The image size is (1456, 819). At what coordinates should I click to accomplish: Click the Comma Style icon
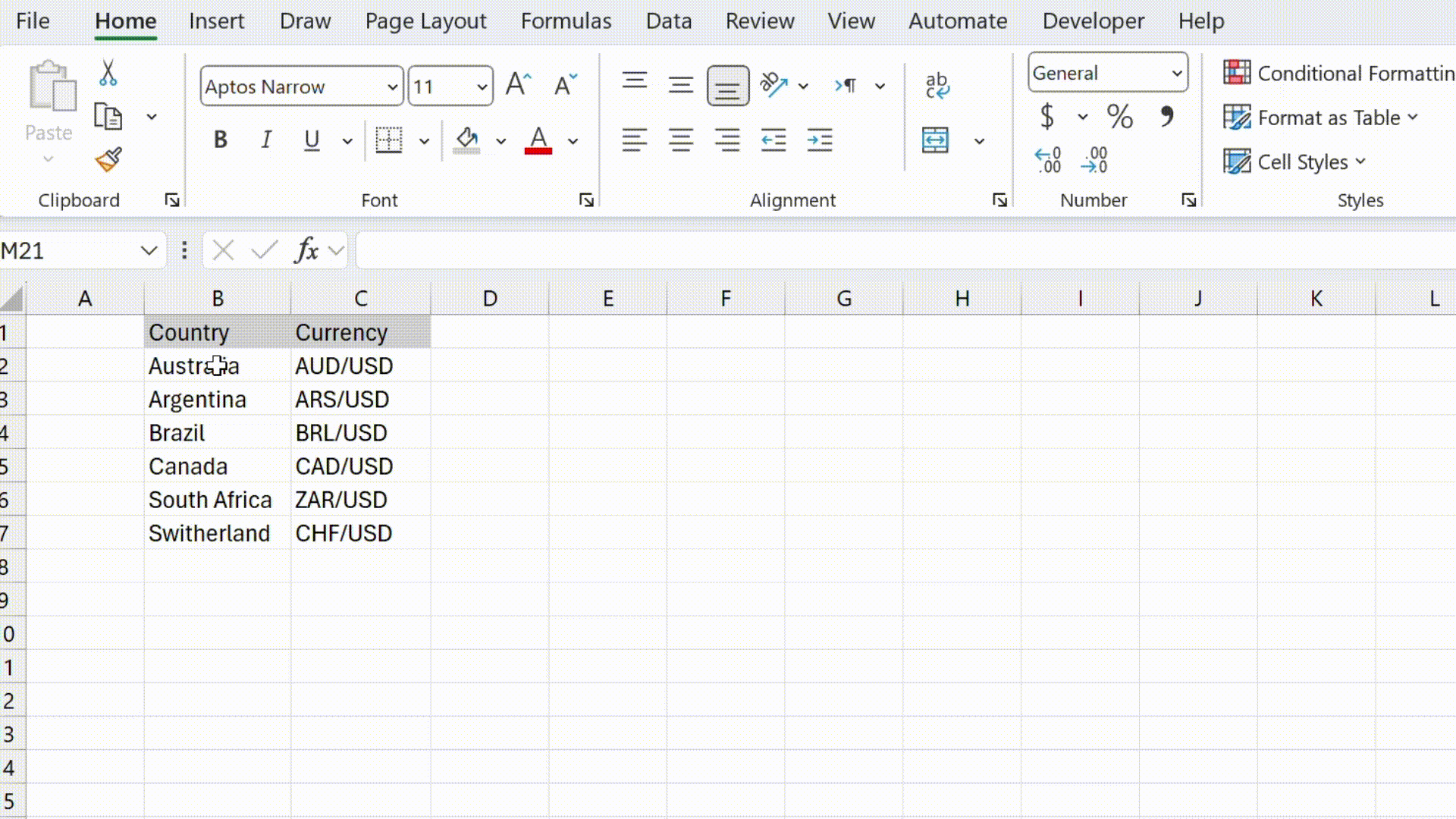click(x=1166, y=118)
